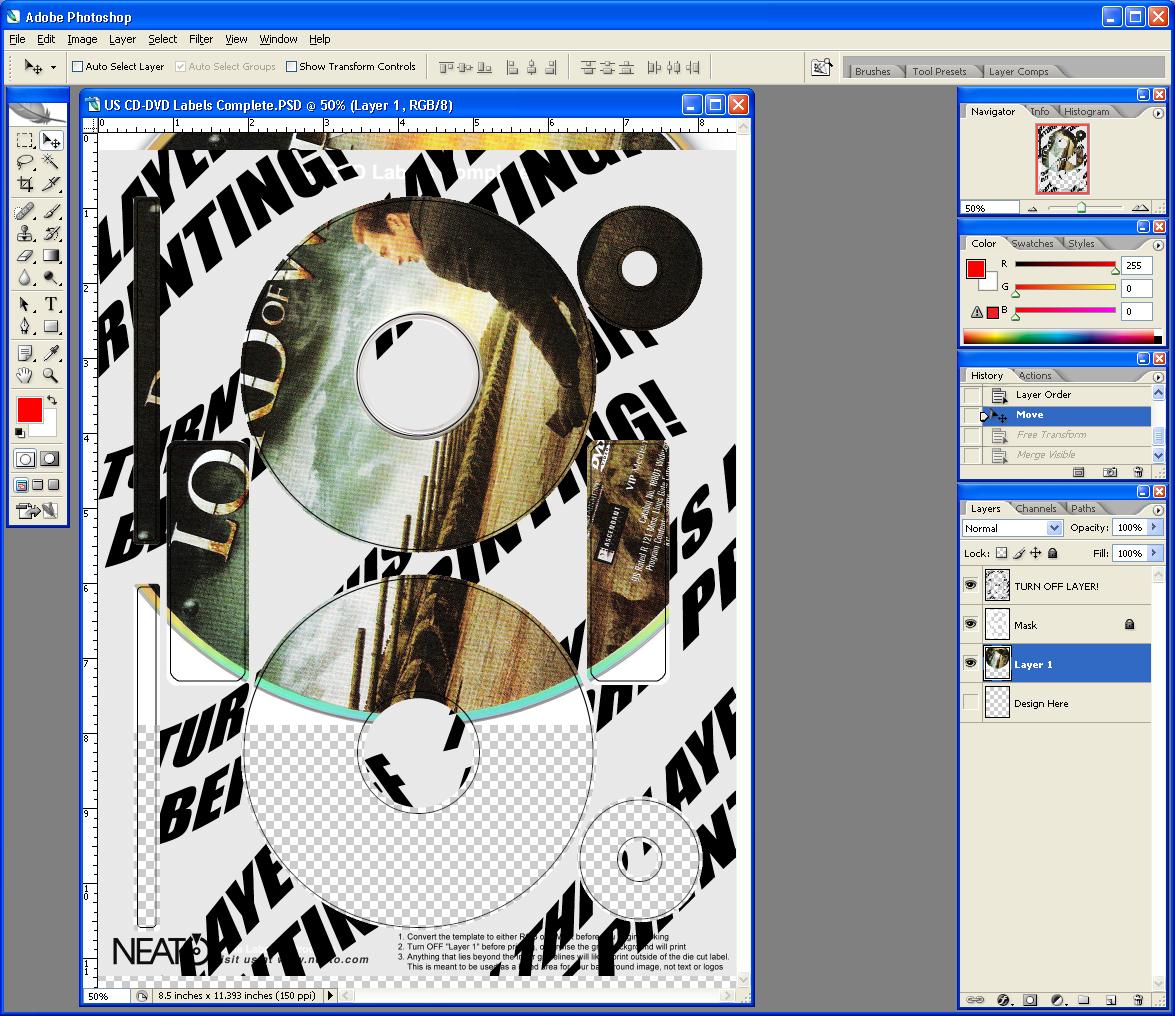Select the Rectangular Marquee tool
The image size is (1175, 1016).
(x=25, y=140)
